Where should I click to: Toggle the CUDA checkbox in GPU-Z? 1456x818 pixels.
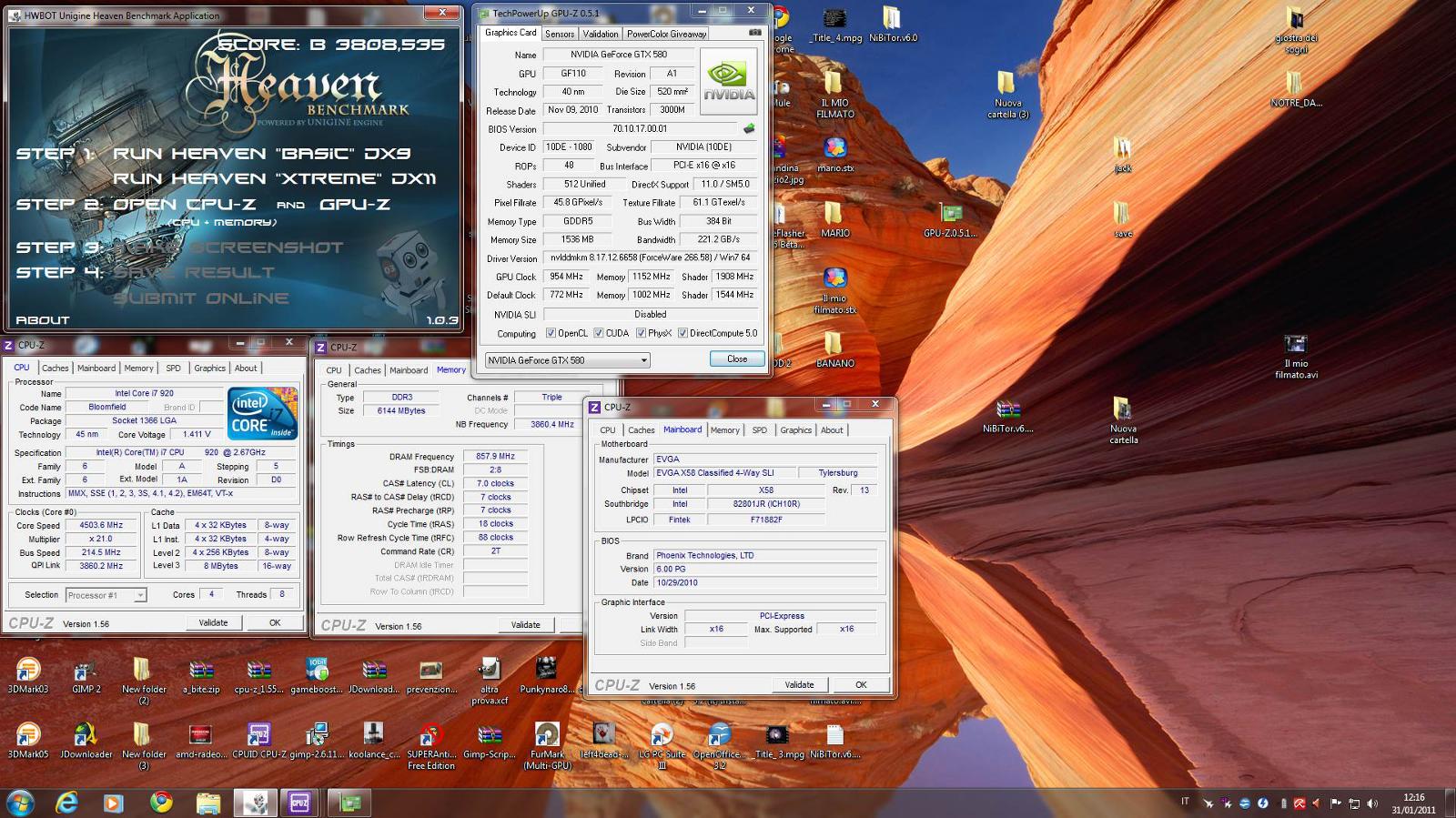pos(598,333)
